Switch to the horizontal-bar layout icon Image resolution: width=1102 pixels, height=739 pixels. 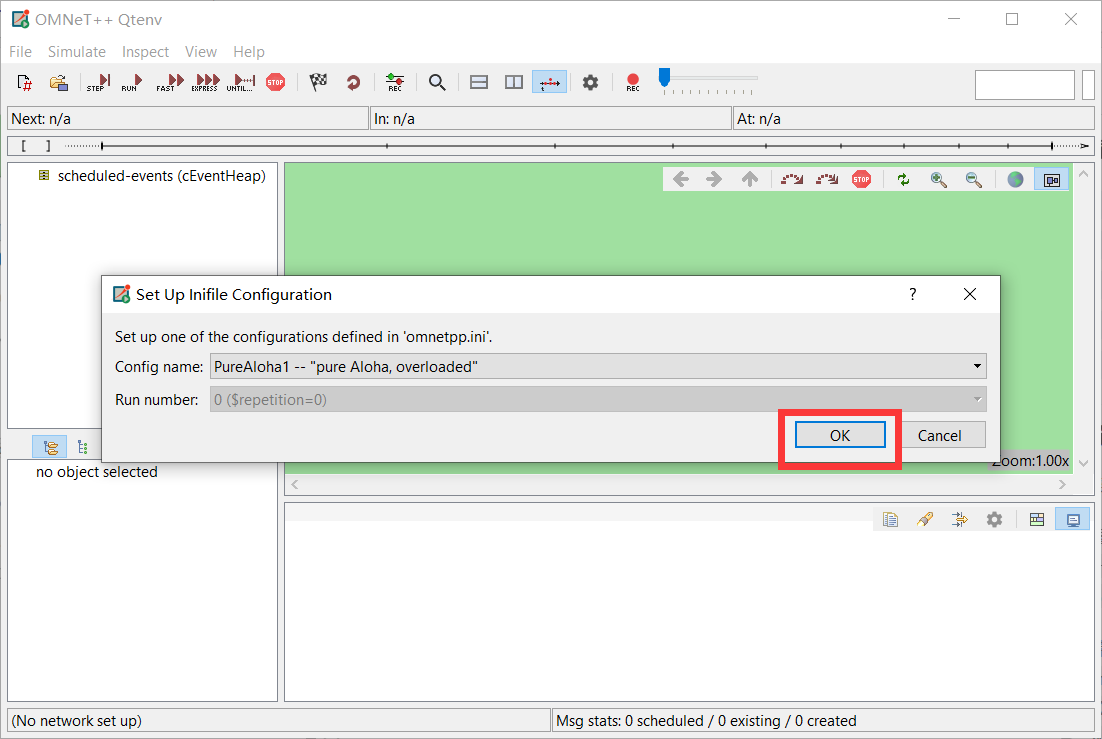coord(479,82)
